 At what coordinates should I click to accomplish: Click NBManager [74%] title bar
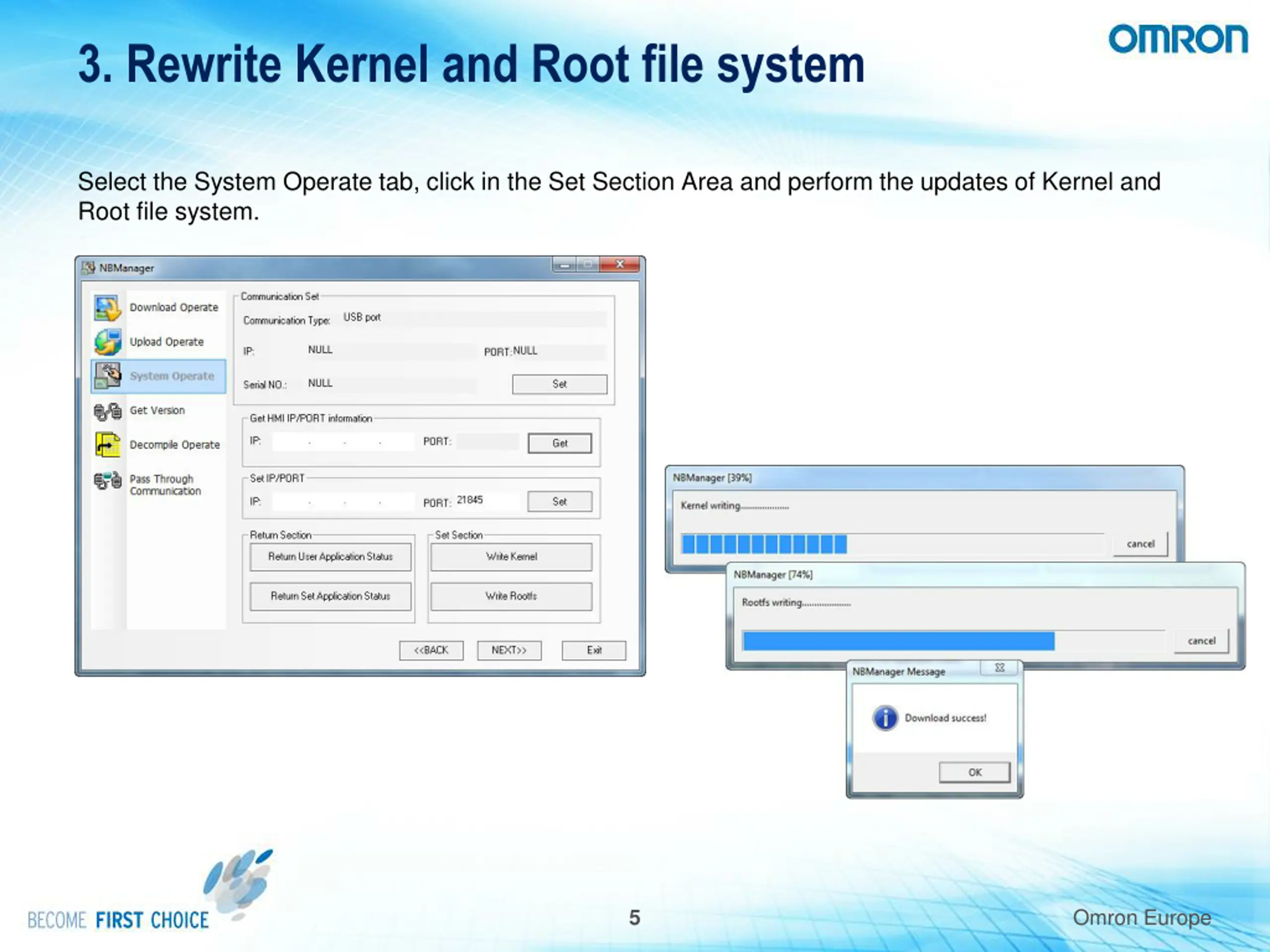(x=985, y=575)
